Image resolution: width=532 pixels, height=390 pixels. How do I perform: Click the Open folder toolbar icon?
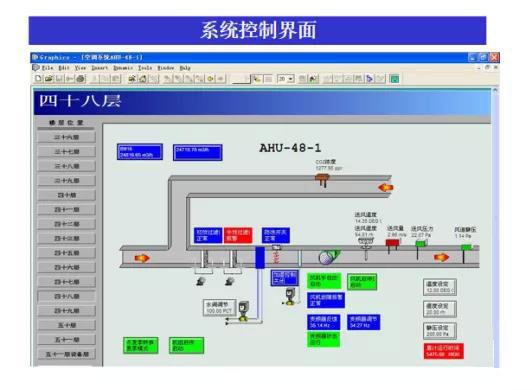pos(49,79)
